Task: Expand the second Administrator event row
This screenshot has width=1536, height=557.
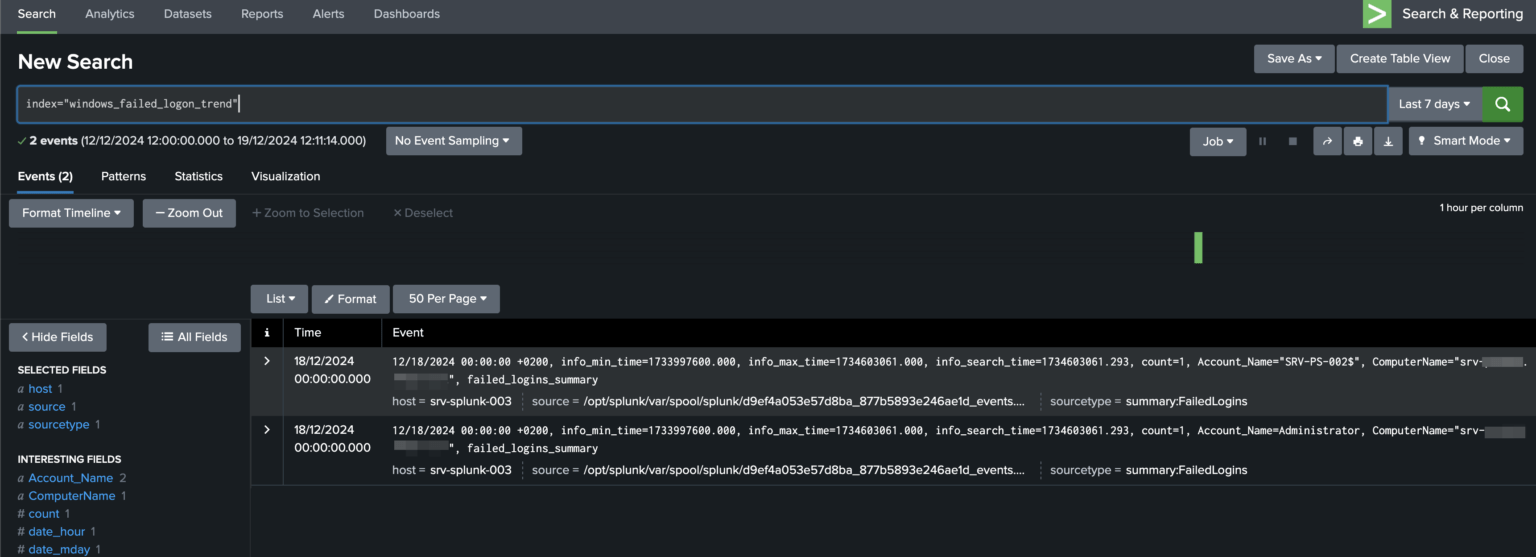Action: click(266, 429)
